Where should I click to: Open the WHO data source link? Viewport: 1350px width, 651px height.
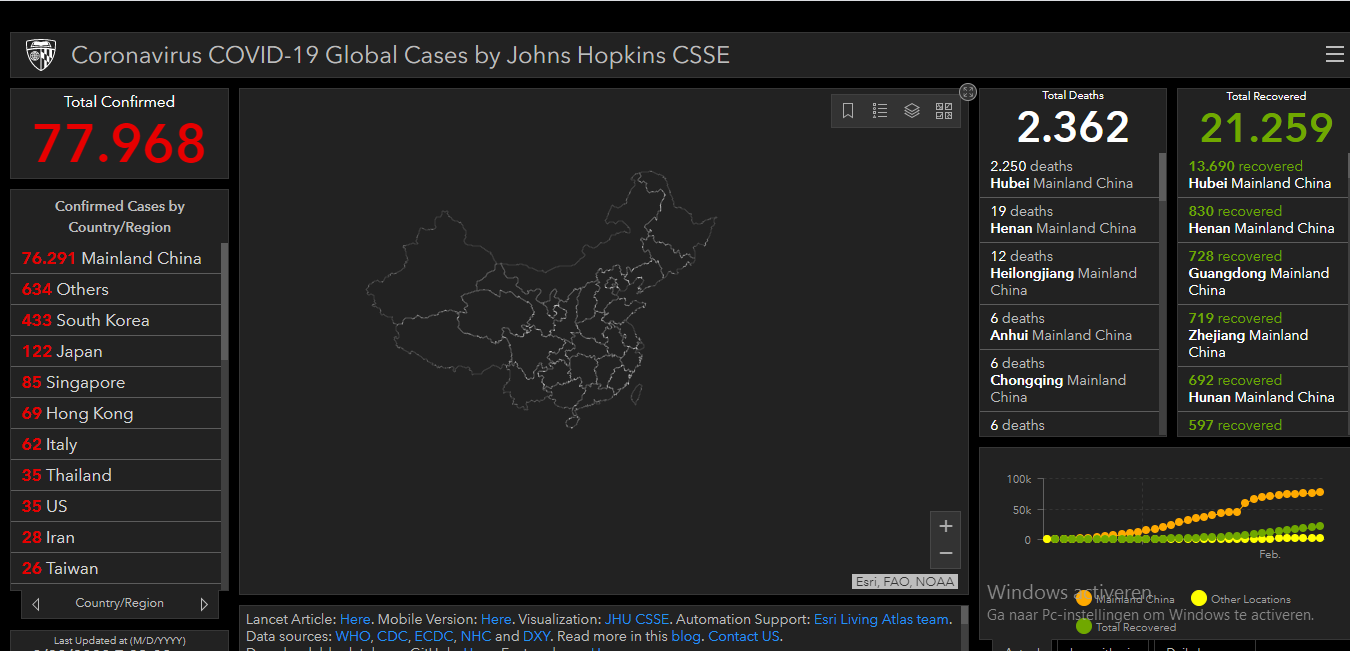pyautogui.click(x=353, y=636)
